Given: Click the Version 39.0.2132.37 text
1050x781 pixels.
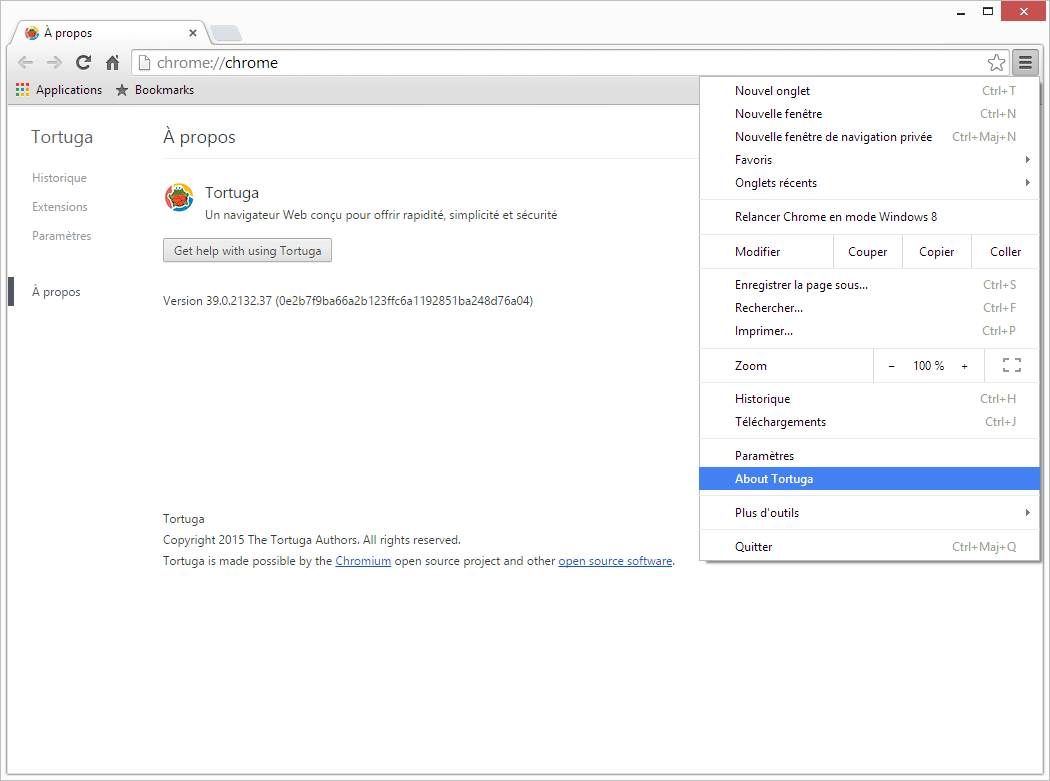Looking at the screenshot, I should tap(348, 301).
